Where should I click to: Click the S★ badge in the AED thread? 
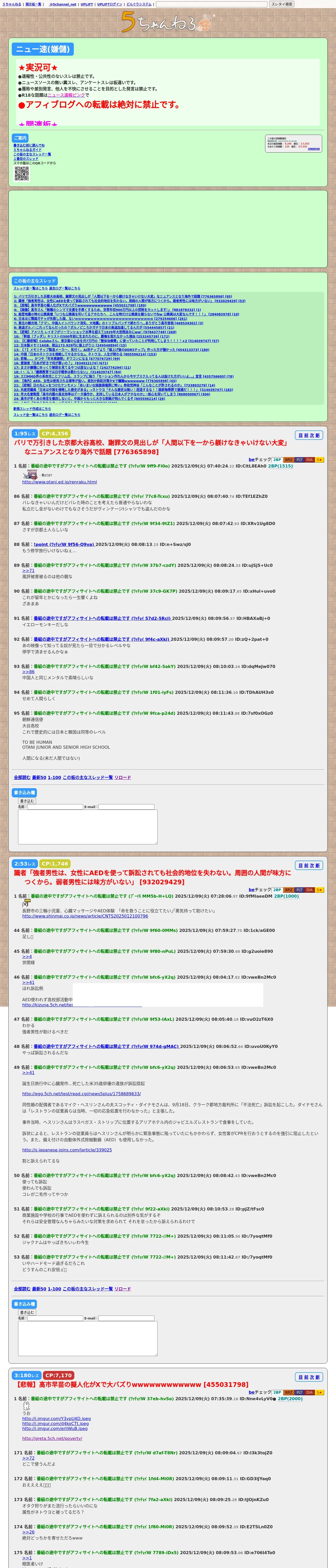click(320, 890)
